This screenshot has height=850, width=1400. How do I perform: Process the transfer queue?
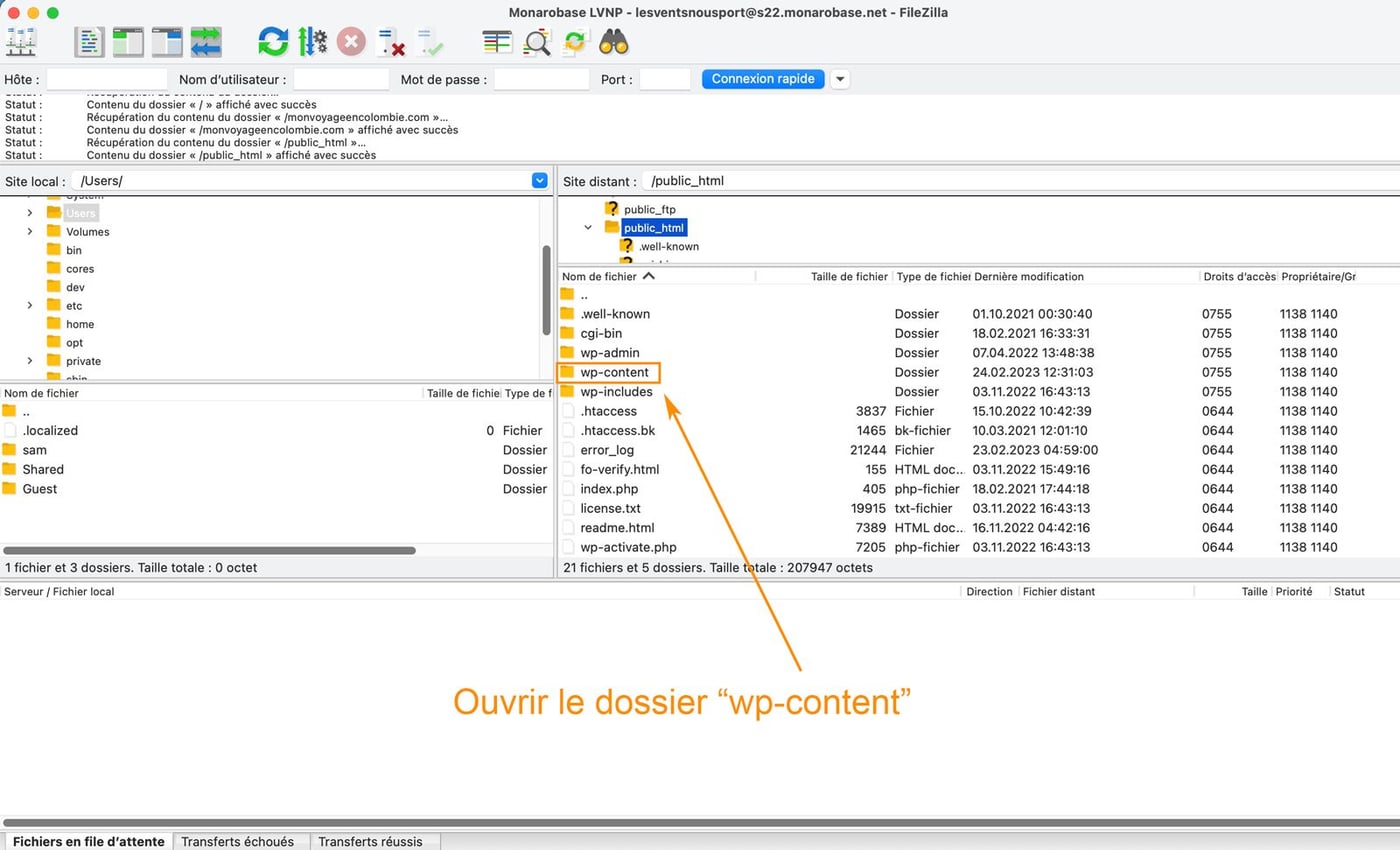pyautogui.click(x=313, y=41)
